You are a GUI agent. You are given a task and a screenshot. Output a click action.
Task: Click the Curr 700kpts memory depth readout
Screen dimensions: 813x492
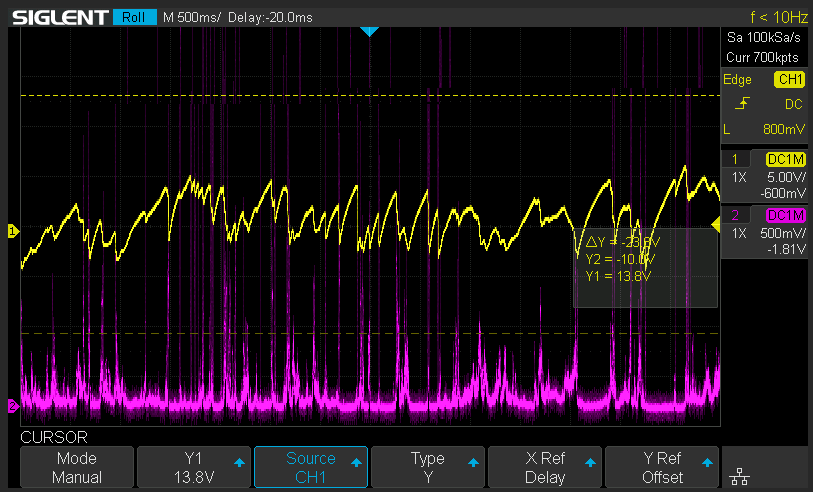762,57
